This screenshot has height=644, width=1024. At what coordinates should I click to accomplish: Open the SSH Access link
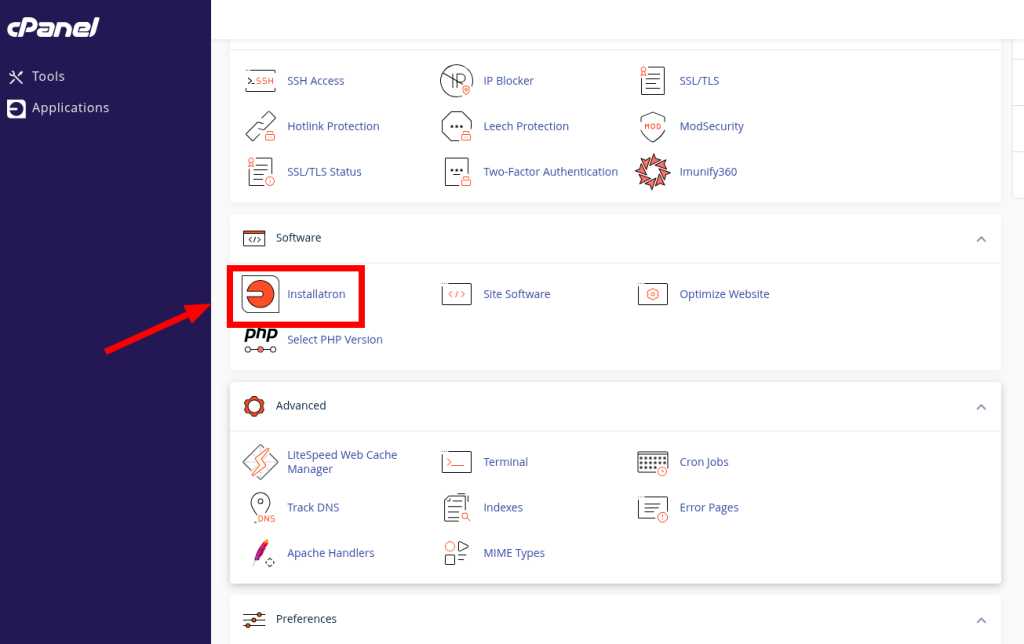tap(315, 81)
